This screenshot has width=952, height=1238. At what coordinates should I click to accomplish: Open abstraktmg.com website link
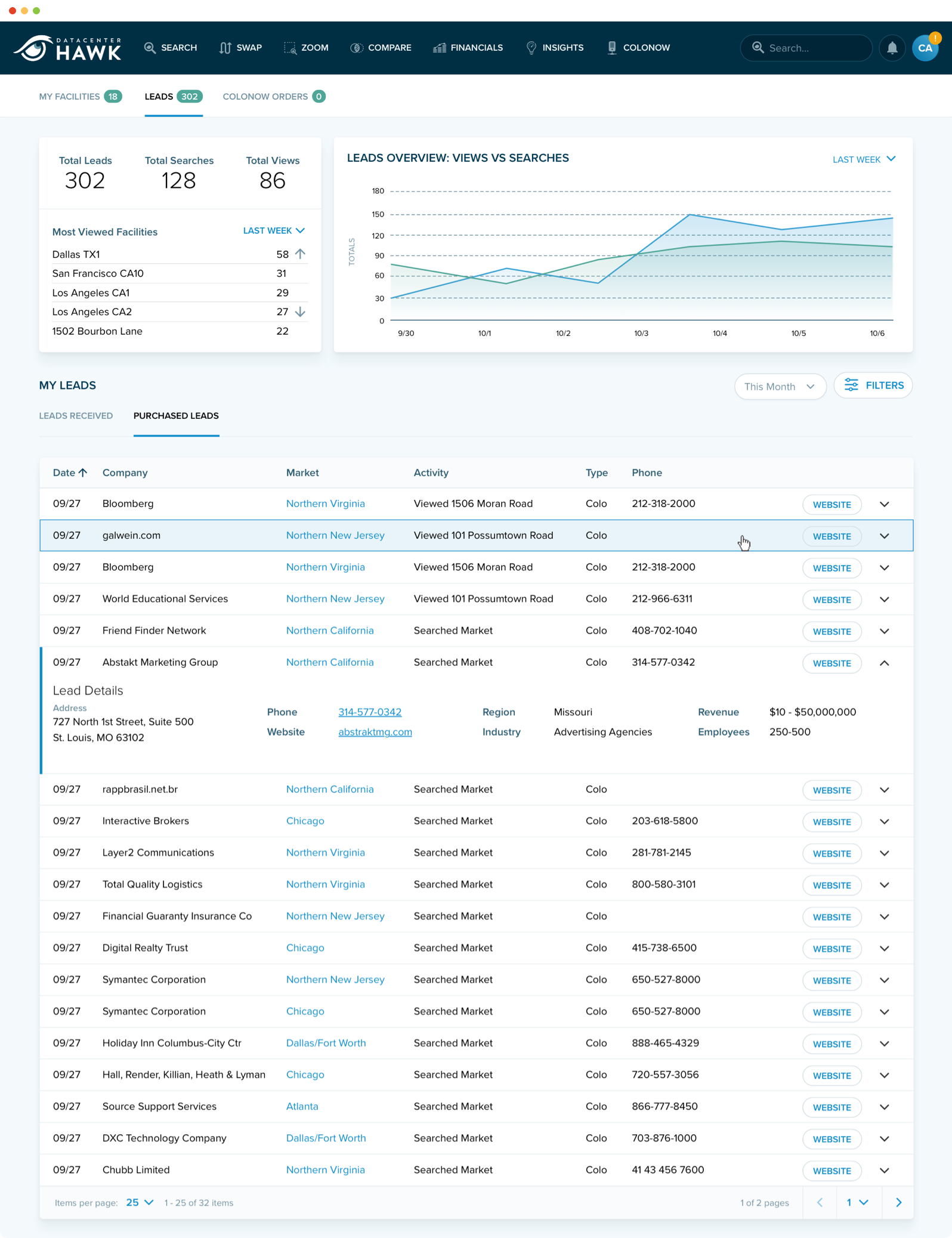pos(375,732)
